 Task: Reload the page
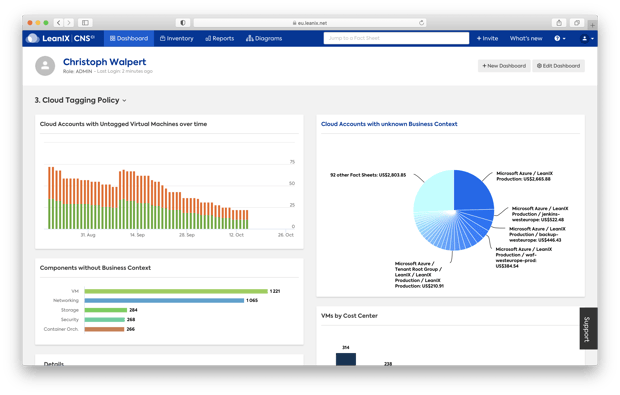pos(421,23)
